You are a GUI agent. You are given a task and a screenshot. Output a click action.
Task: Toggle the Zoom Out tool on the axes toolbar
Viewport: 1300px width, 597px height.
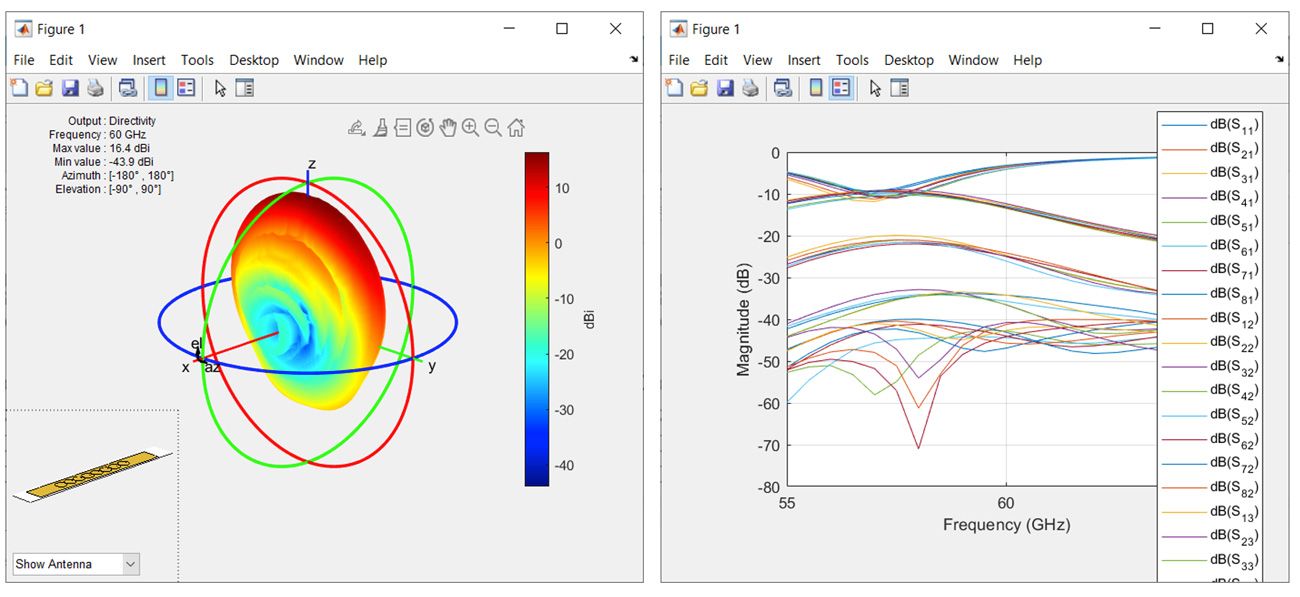pyautogui.click(x=492, y=127)
